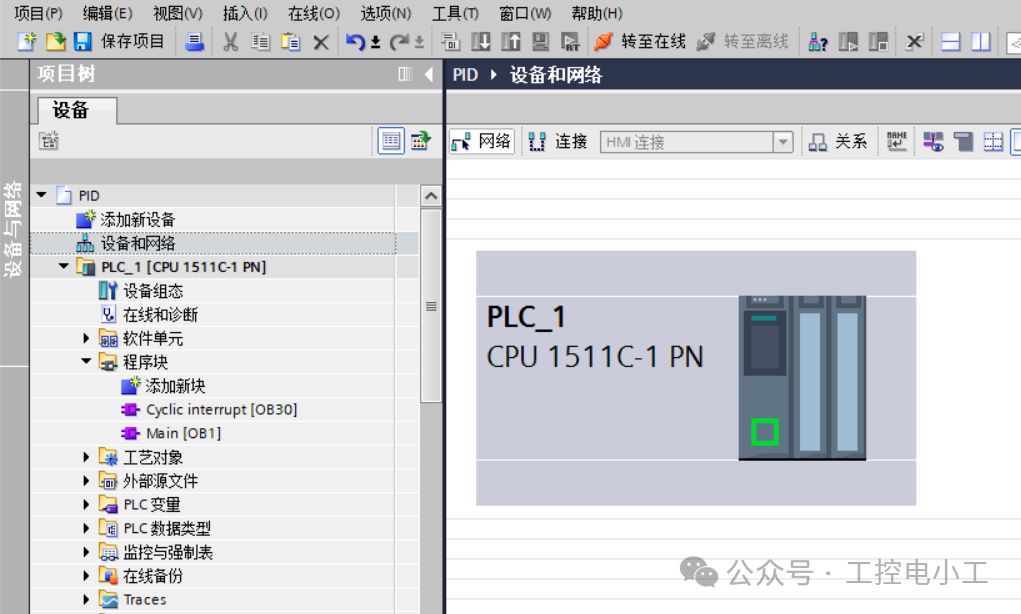Toggle the 连接 connections mode button
1021x614 pixels.
558,141
